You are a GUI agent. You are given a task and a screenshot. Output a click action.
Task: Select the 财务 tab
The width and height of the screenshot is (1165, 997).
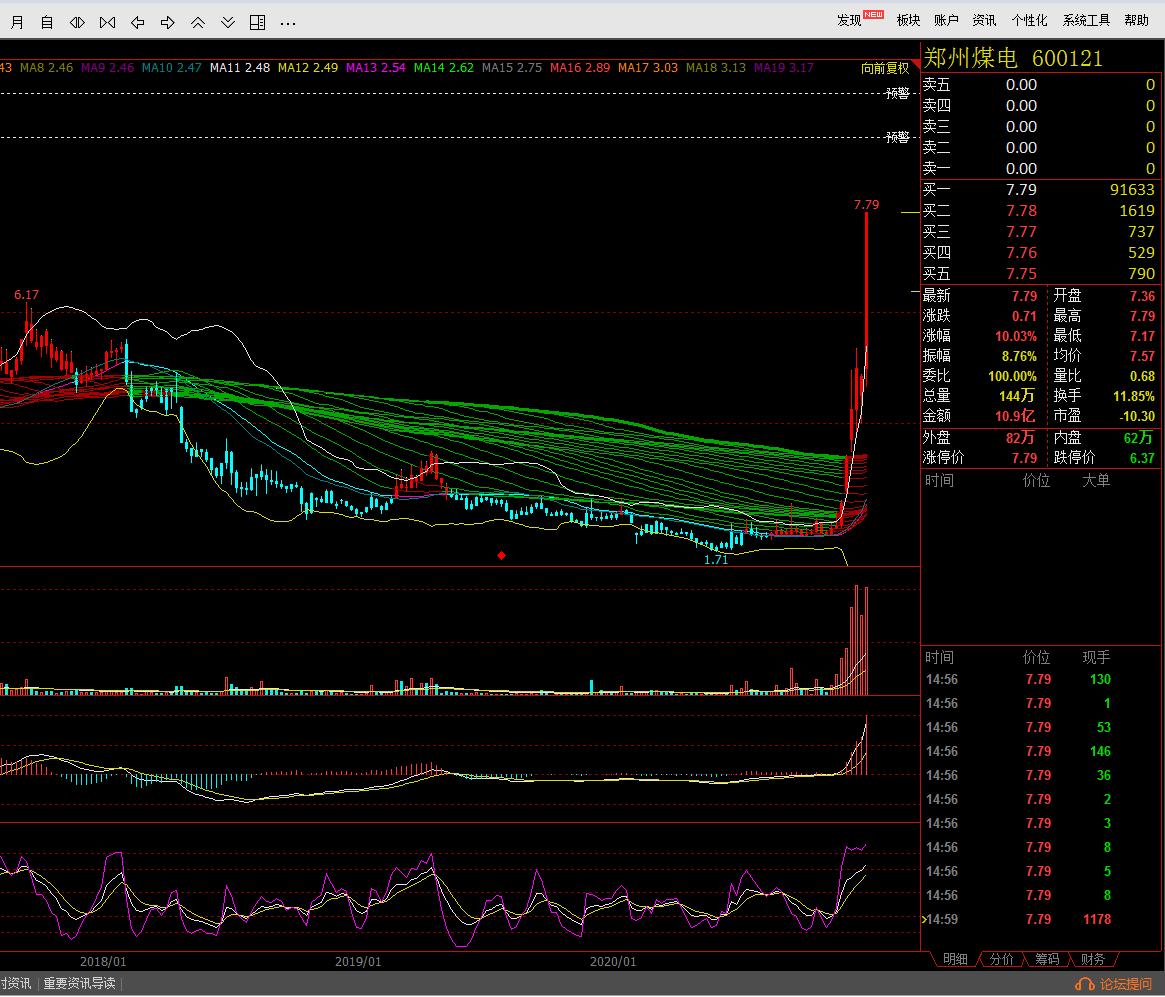click(1093, 959)
